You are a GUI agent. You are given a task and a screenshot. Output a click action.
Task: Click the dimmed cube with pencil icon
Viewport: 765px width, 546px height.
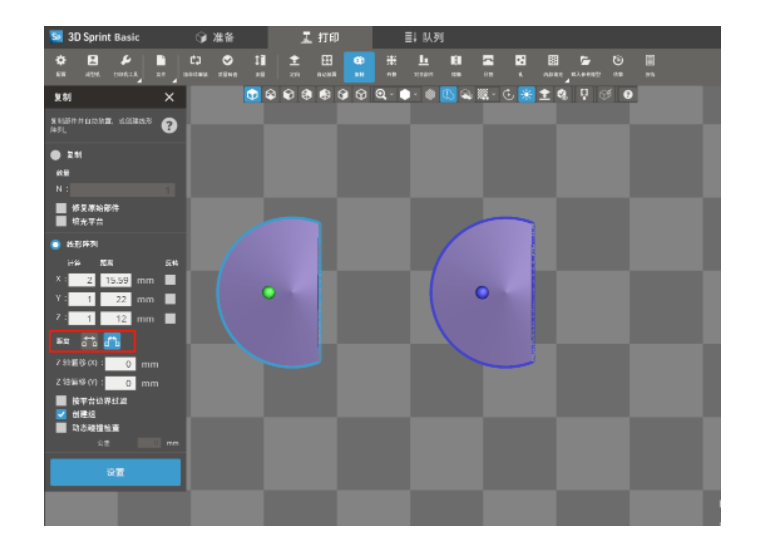pos(605,94)
